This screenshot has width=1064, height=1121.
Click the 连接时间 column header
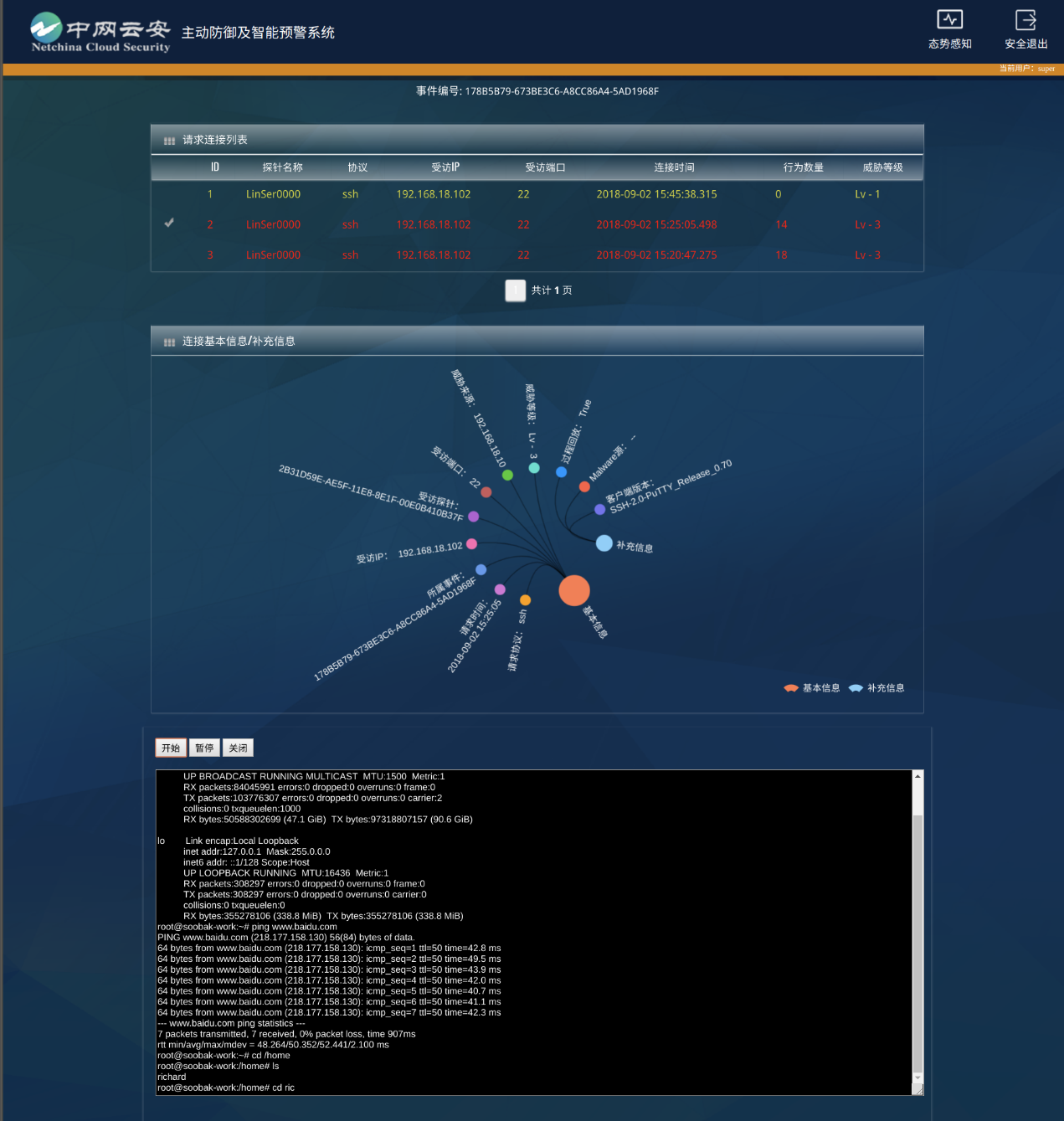pyautogui.click(x=674, y=167)
